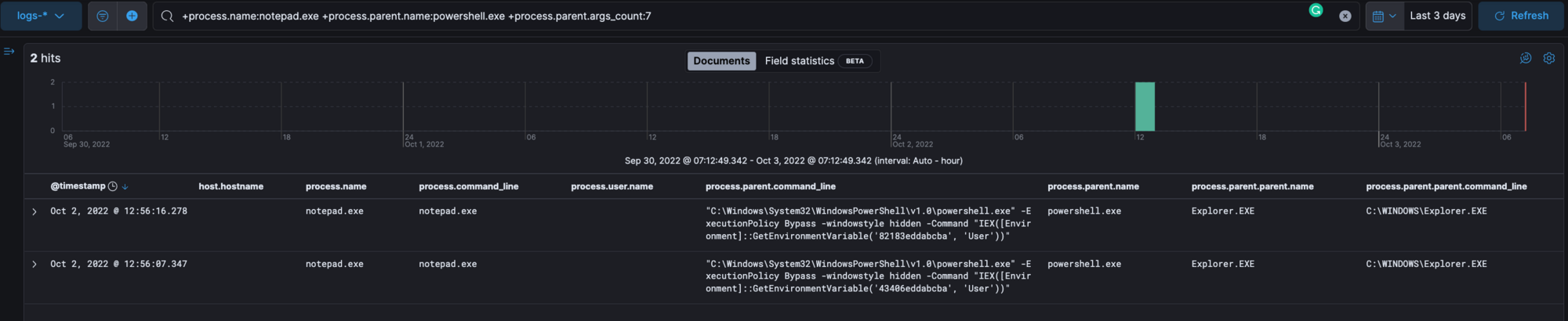Click the process.user.name column header
The width and height of the screenshot is (1568, 321).
click(612, 186)
